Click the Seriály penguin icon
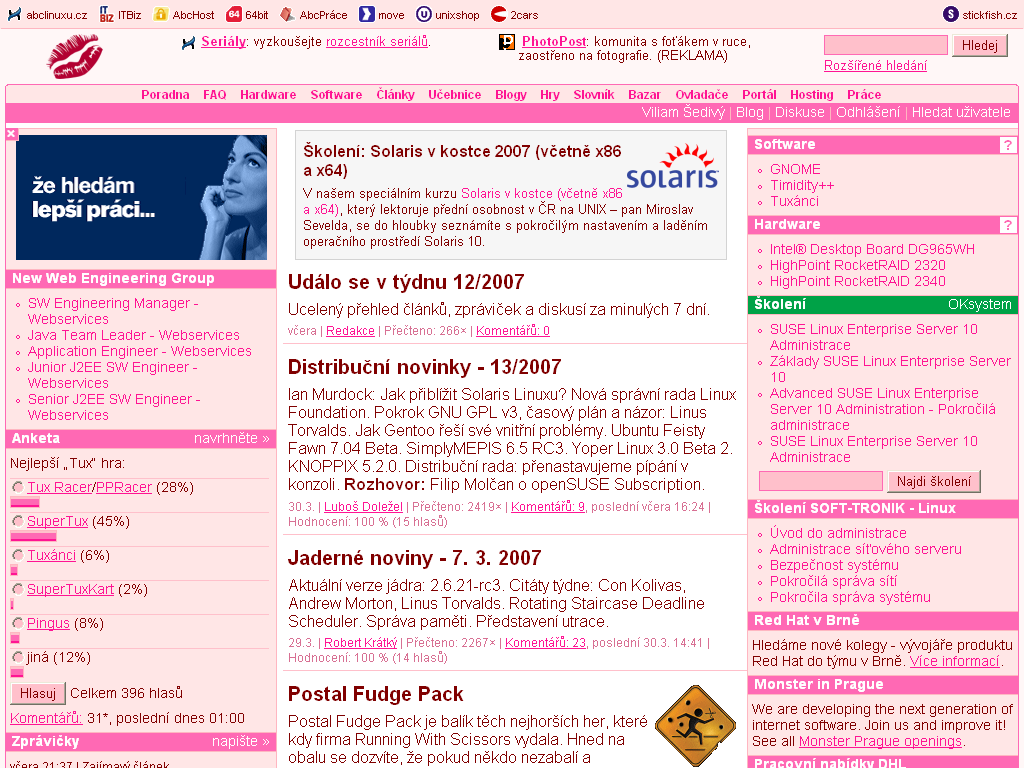The width and height of the screenshot is (1024, 768). click(189, 43)
